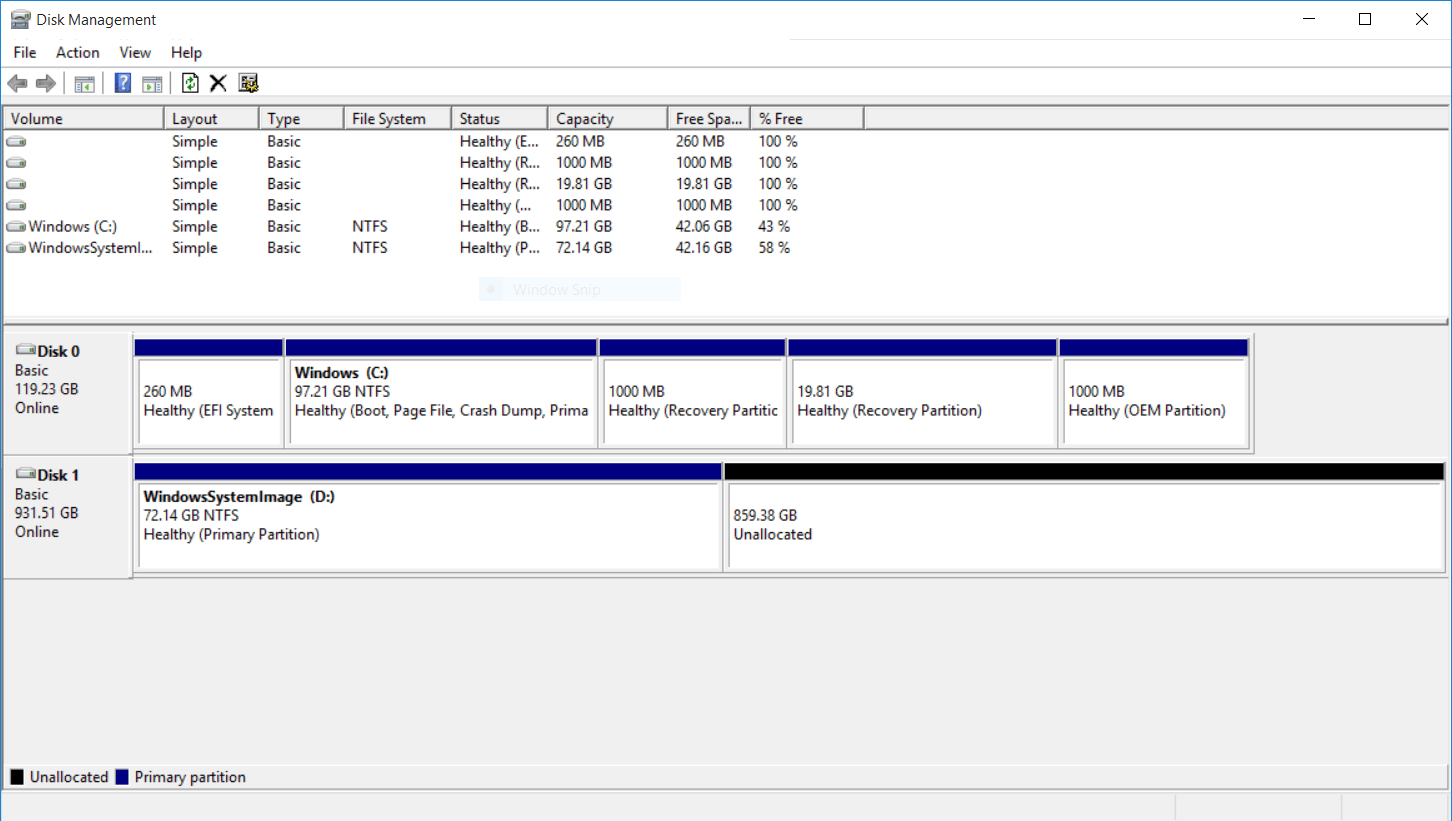Click the 58 % free cell
Viewport: 1452px width, 821px height.
(x=774, y=248)
